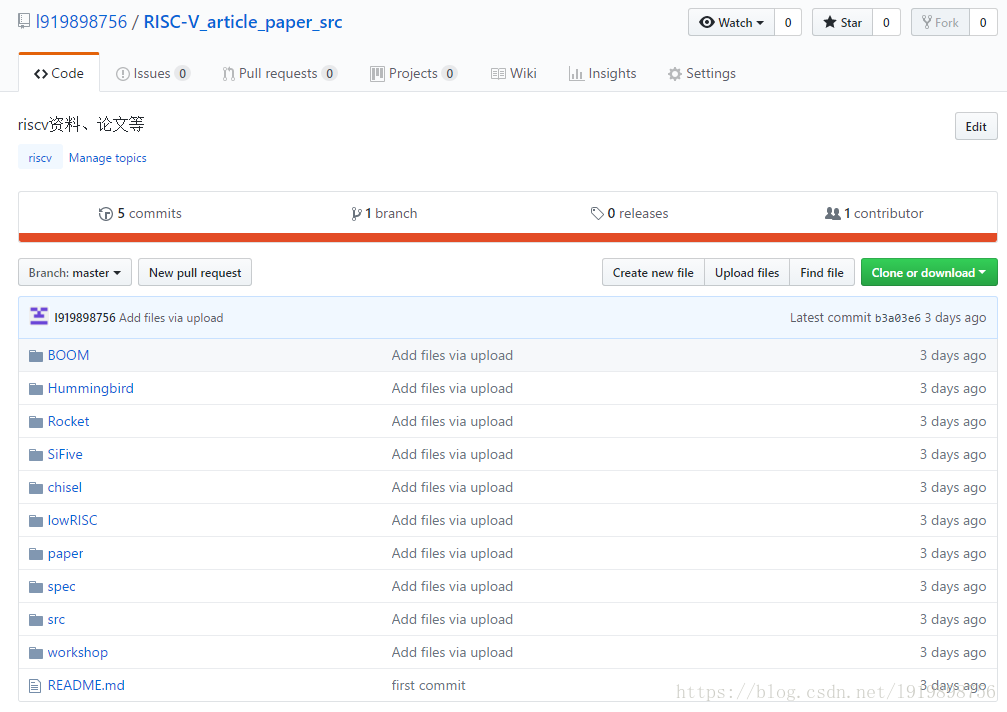The width and height of the screenshot is (1007, 712).
Task: Open the Insights tab
Action: tap(602, 73)
